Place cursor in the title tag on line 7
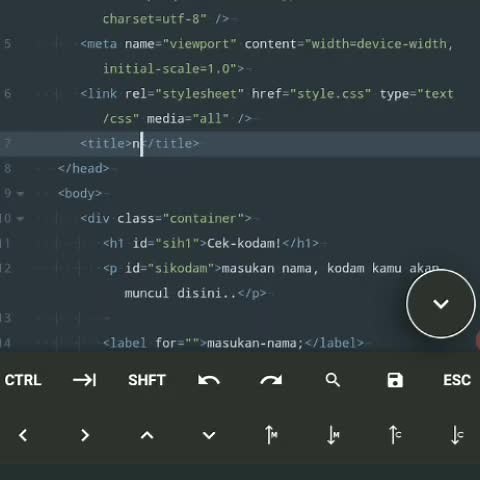480x480 pixels. click(x=139, y=144)
